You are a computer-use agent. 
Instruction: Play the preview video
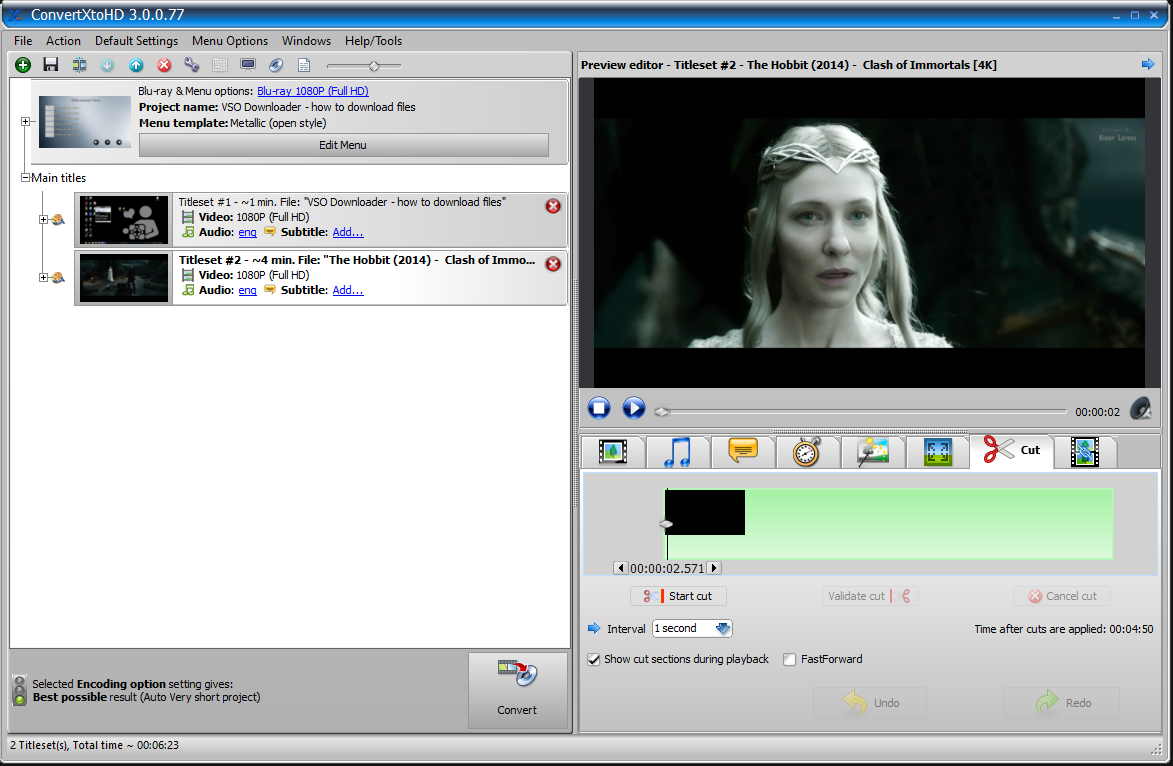point(634,408)
